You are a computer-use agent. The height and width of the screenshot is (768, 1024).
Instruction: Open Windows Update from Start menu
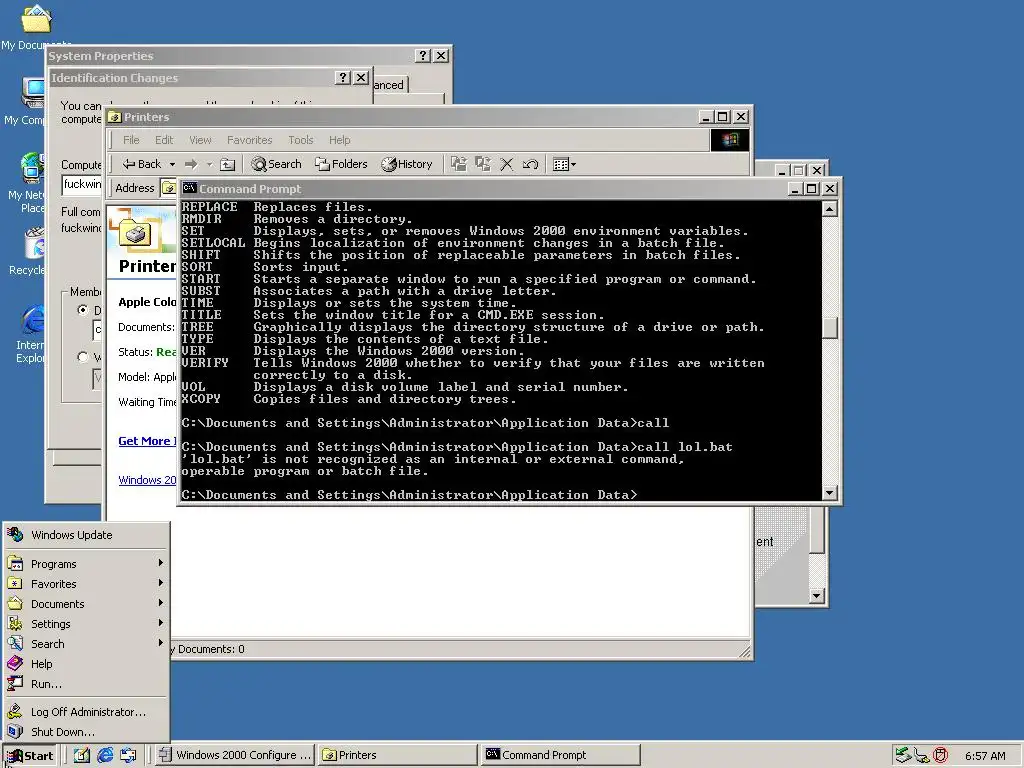[72, 535]
